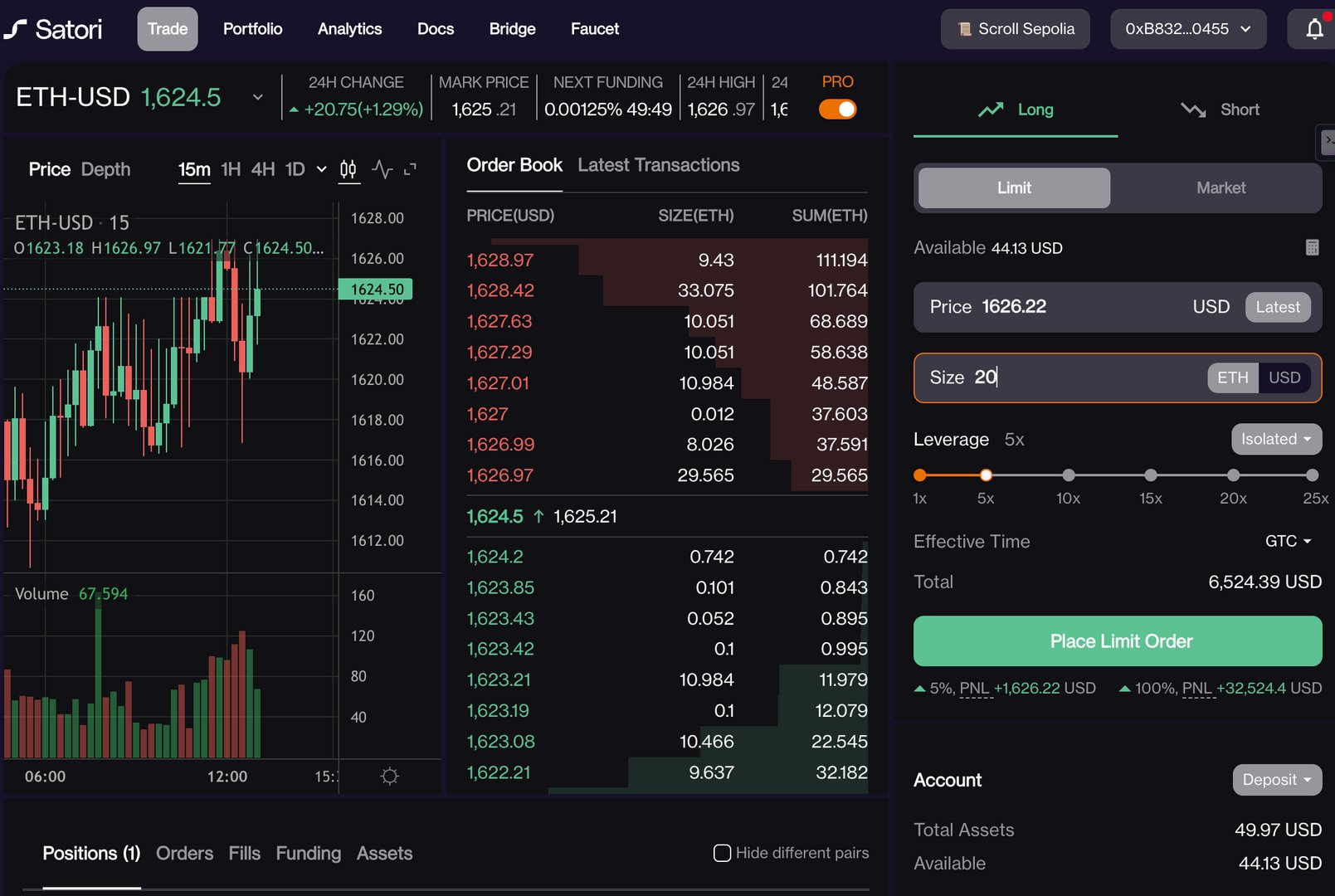Open the candlestick chart type icon
Screen dimensions: 1335x896
[x=348, y=169]
